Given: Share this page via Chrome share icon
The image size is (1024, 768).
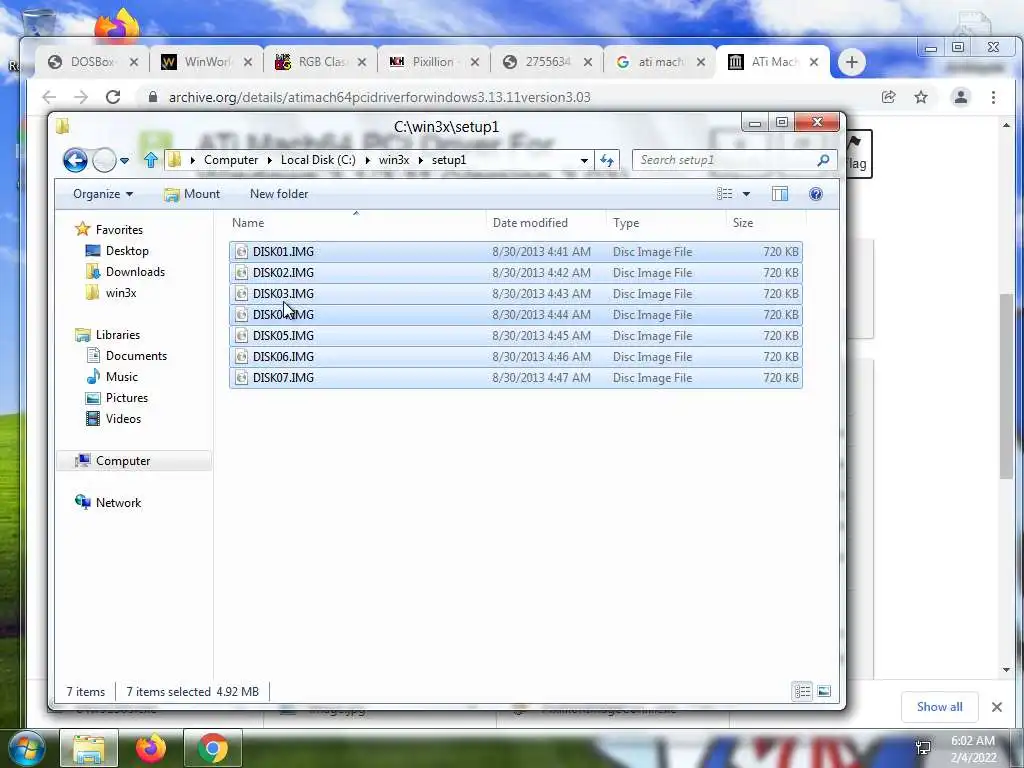Looking at the screenshot, I should [888, 97].
